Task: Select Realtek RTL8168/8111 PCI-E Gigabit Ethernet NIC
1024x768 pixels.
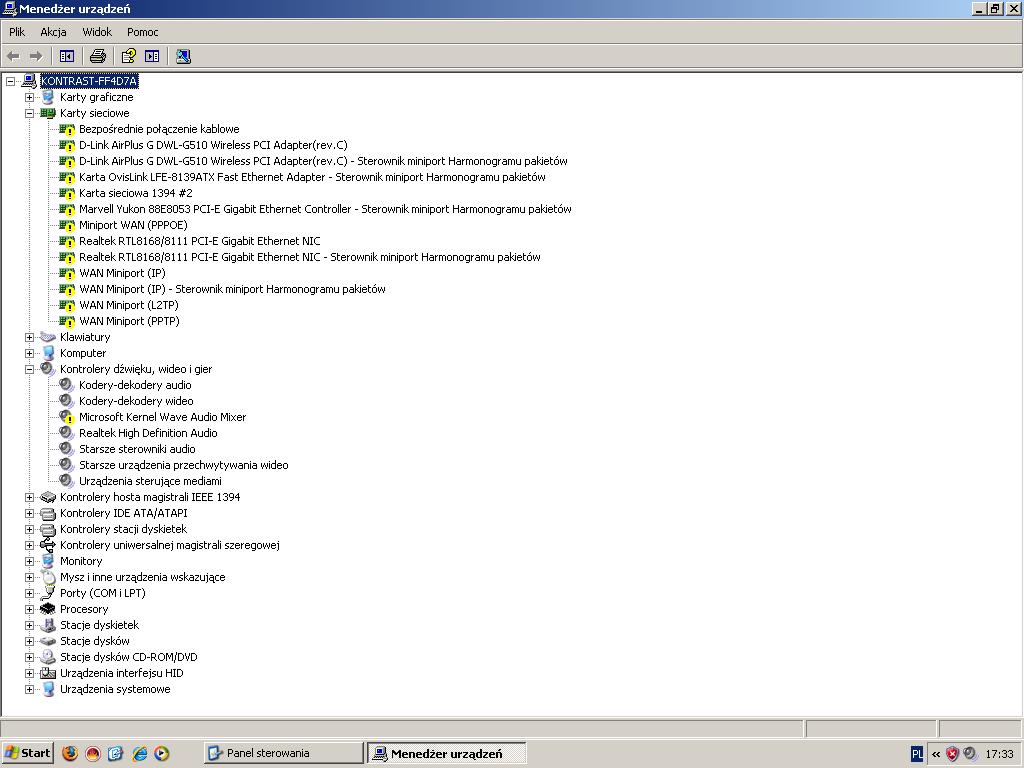Action: [200, 241]
